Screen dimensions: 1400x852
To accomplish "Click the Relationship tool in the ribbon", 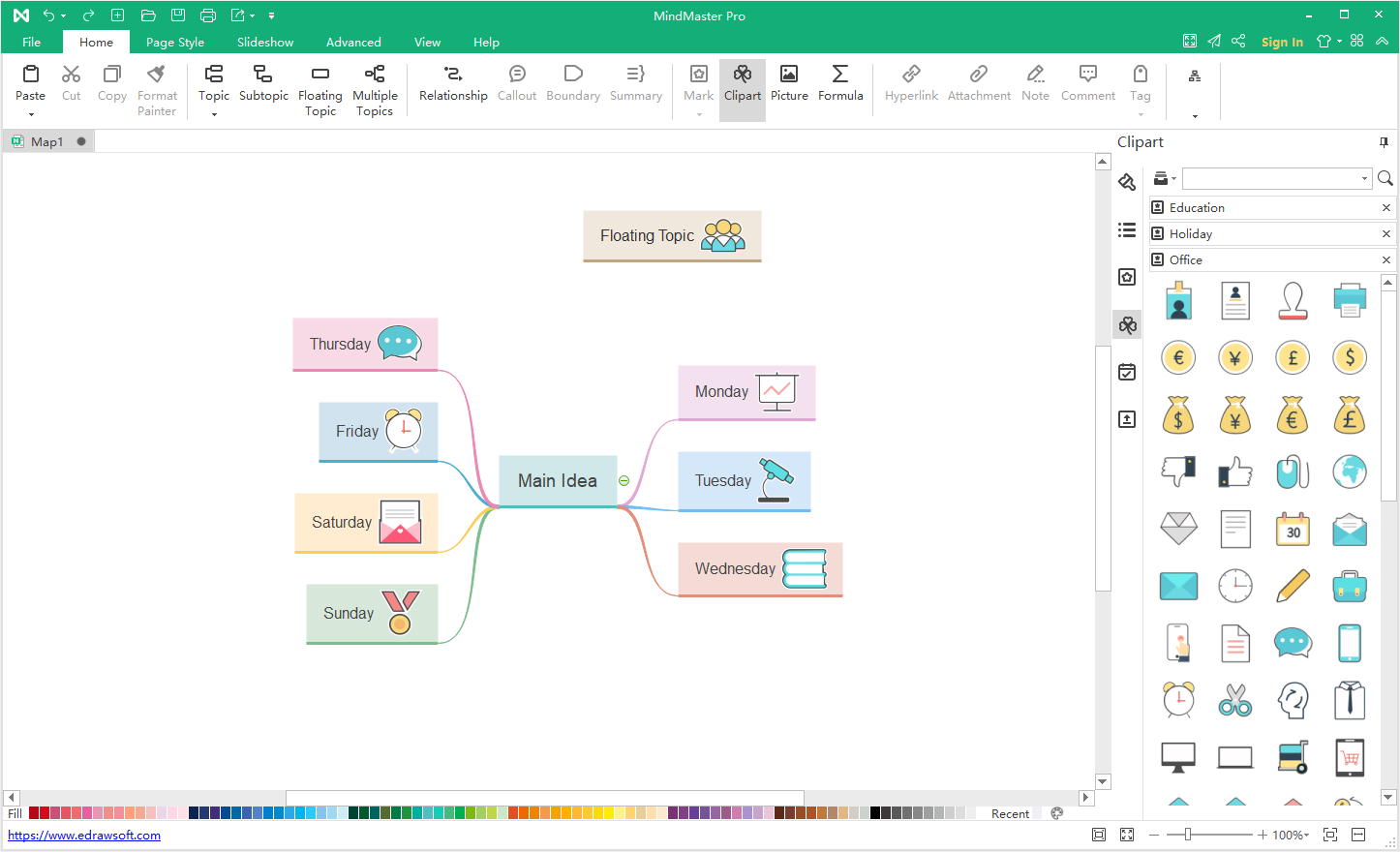I will (x=453, y=82).
